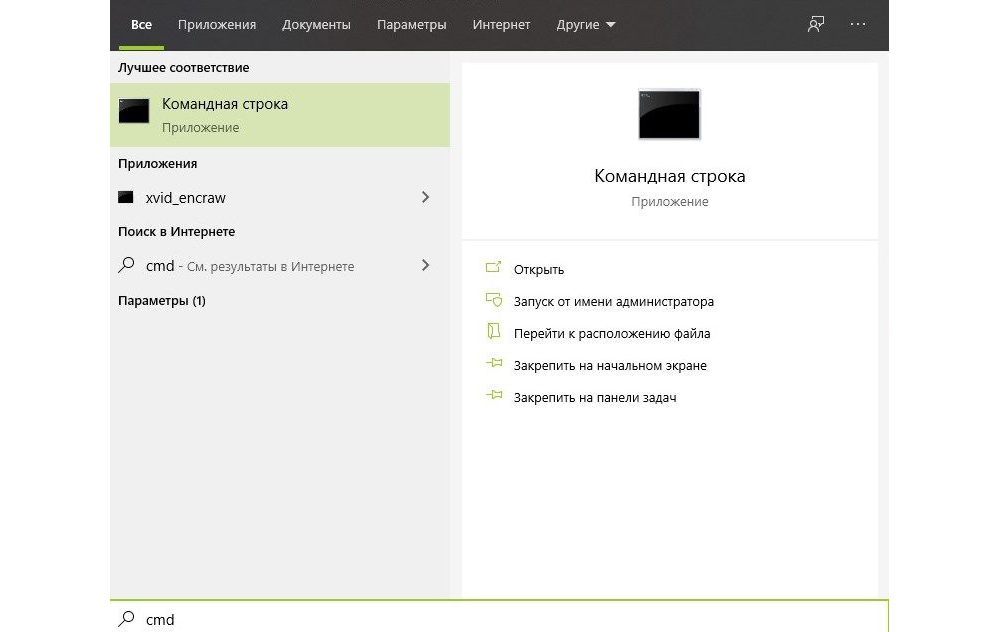The height and width of the screenshot is (632, 1000).
Task: Click the feedback icon in the search header
Action: (816, 24)
